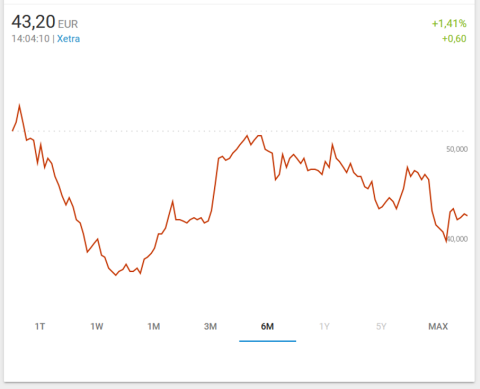This screenshot has width=480, height=389.
Task: Show the 1M chart period
Action: pyautogui.click(x=154, y=326)
